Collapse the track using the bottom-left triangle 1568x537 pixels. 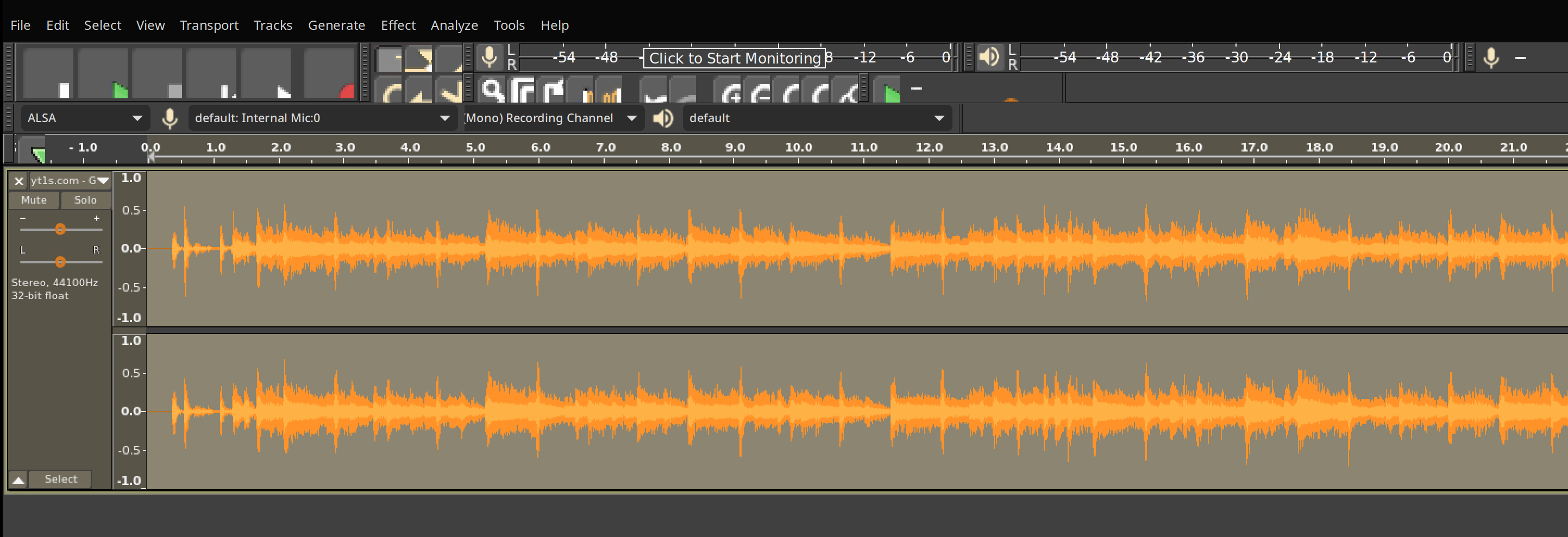[x=18, y=480]
